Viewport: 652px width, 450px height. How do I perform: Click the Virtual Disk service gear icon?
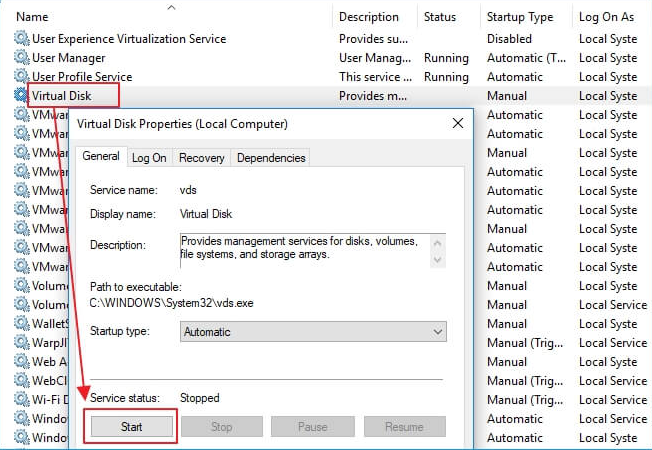[x=21, y=95]
